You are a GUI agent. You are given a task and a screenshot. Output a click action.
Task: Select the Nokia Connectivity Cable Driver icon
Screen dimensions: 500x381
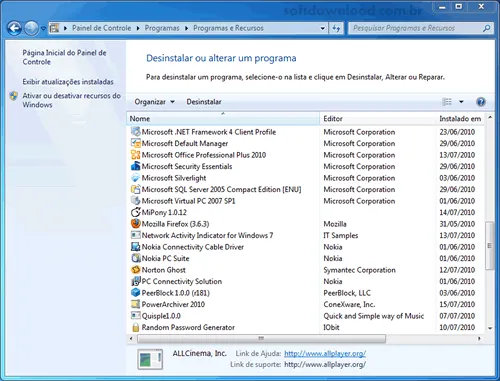(135, 247)
